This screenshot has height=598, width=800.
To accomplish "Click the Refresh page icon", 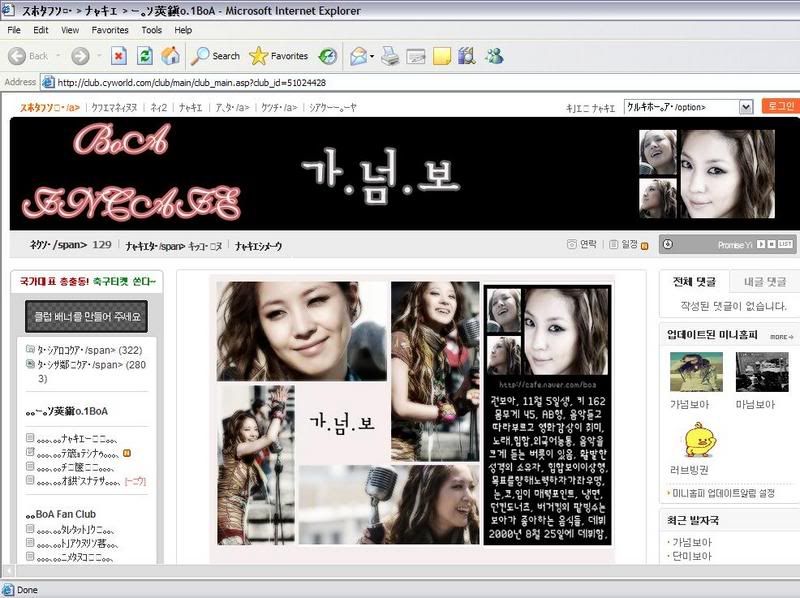I will click(x=145, y=56).
